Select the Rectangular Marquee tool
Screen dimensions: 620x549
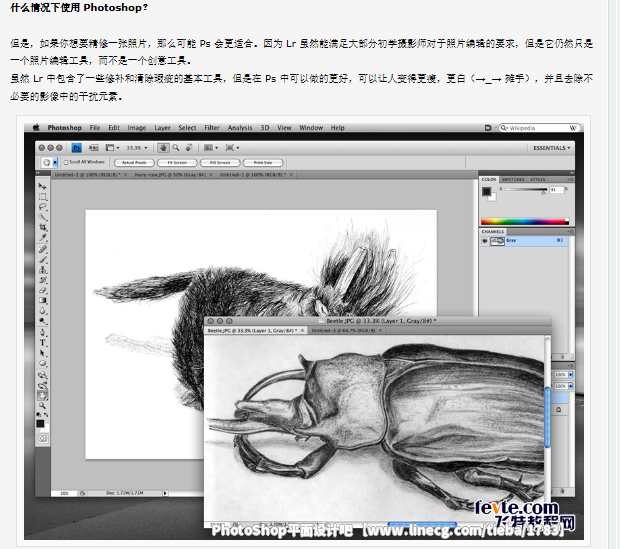point(42,197)
